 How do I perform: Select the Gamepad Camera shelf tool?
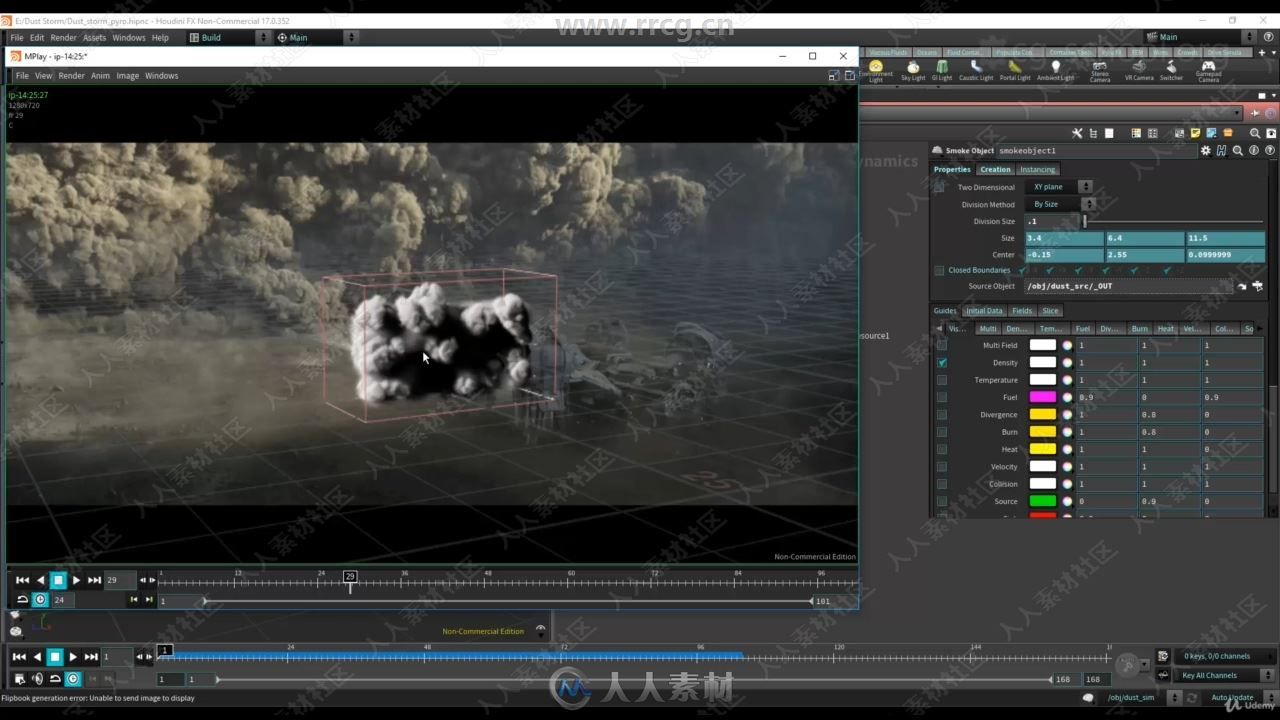[x=1208, y=71]
